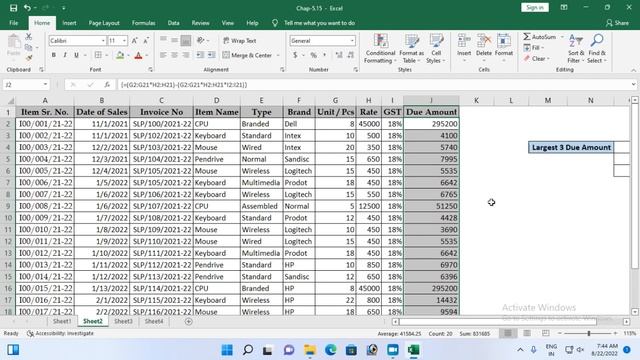Increase font size with the large A icon
Image resolution: width=640 pixels, height=360 pixels.
(134, 40)
